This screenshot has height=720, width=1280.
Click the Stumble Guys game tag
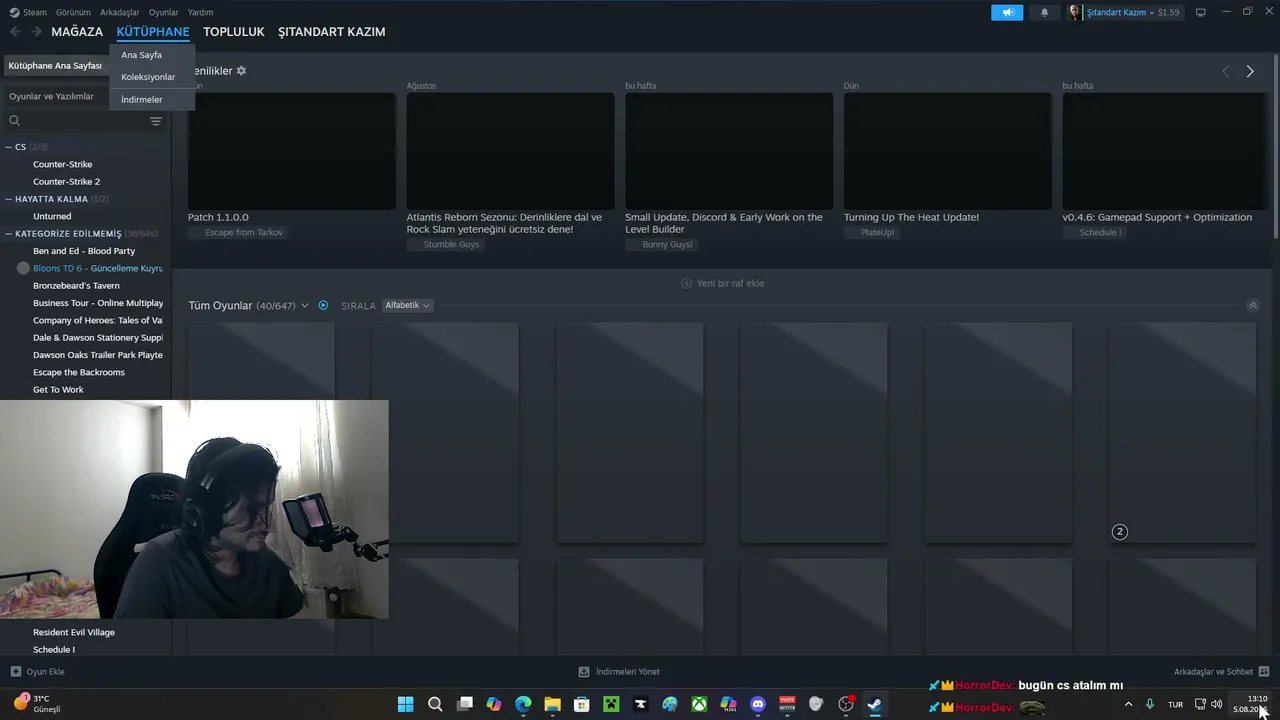[x=444, y=245]
